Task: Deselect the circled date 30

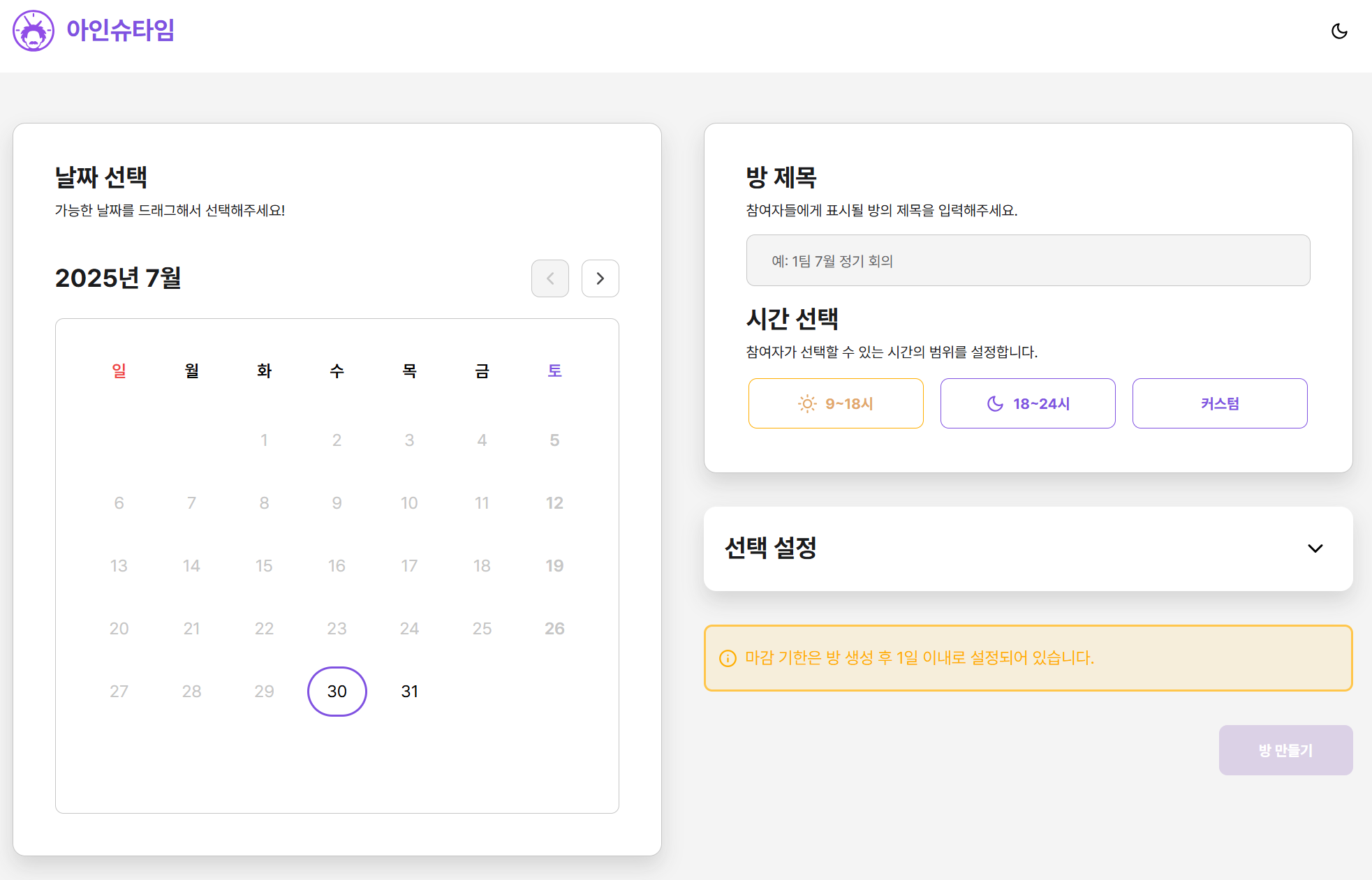Action: (x=337, y=692)
